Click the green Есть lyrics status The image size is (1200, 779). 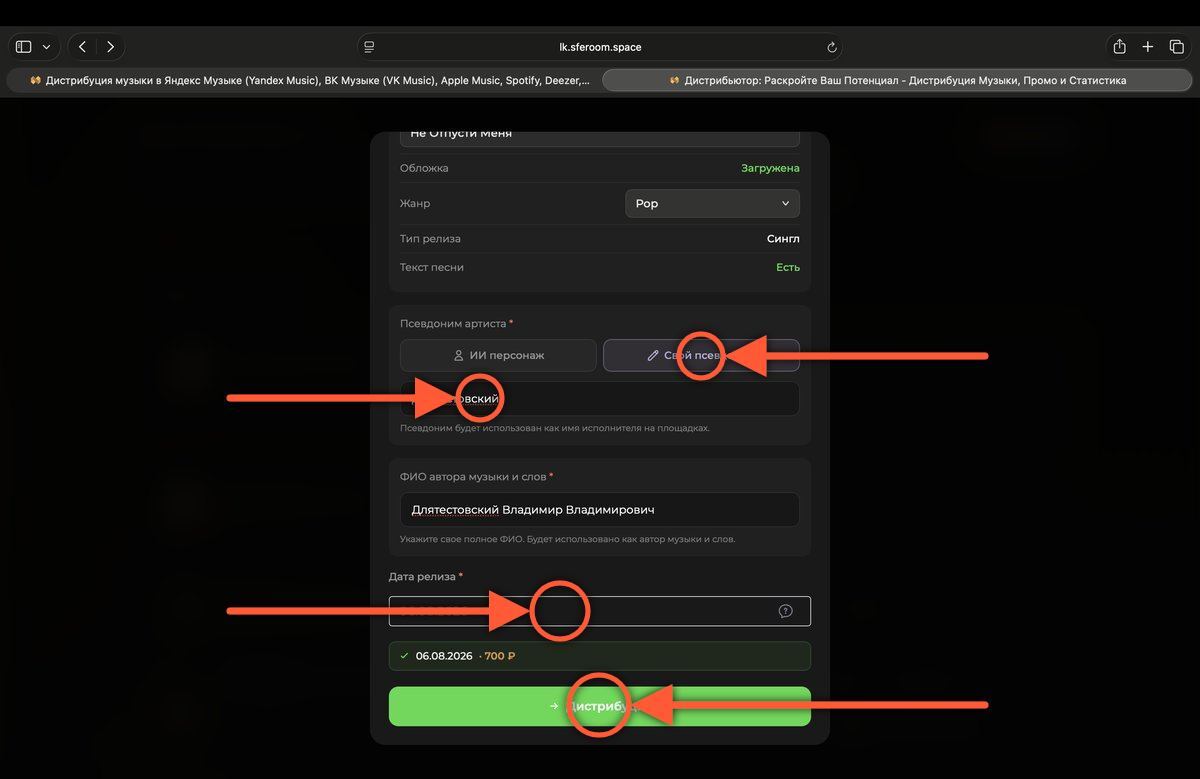(x=788, y=267)
